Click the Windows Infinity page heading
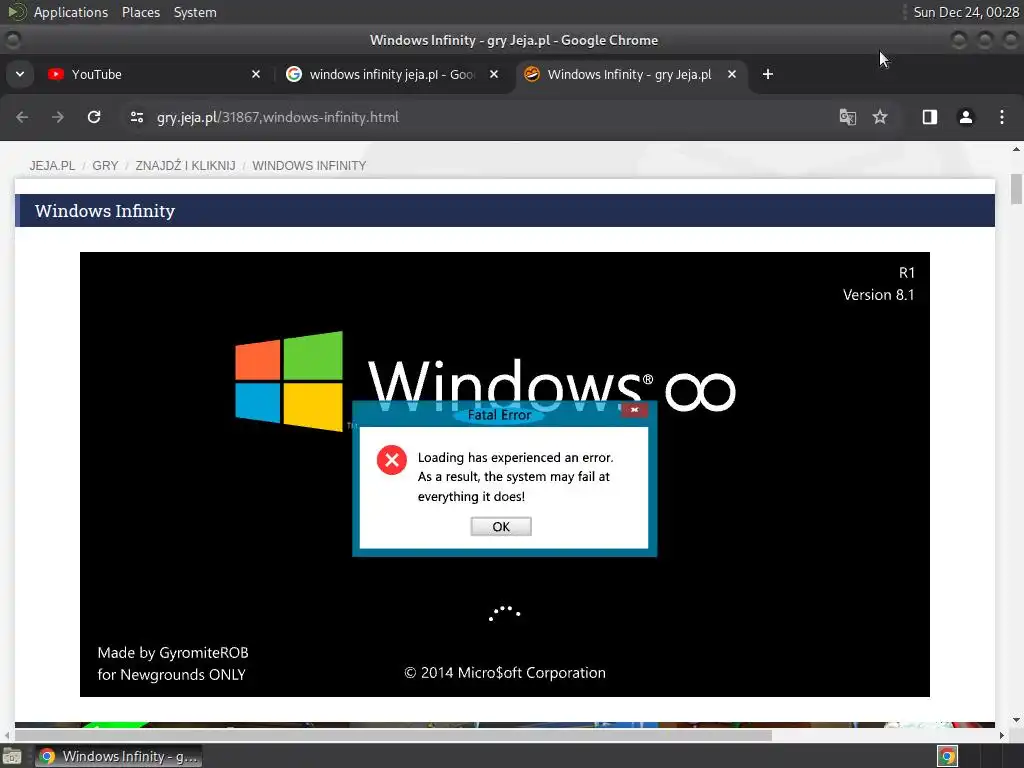Viewport: 1024px width, 768px height. click(105, 211)
